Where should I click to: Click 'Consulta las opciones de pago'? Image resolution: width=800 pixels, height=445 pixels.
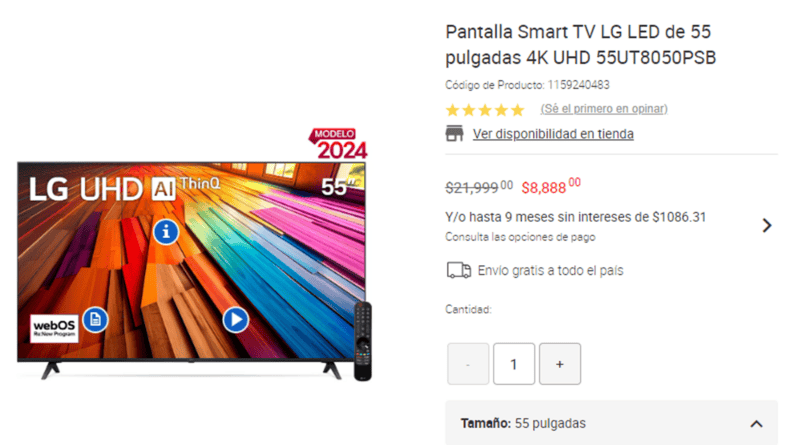click(520, 237)
